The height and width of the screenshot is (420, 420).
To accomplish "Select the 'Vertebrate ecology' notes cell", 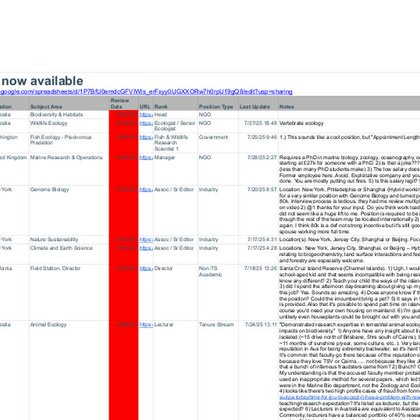I will (349, 126).
